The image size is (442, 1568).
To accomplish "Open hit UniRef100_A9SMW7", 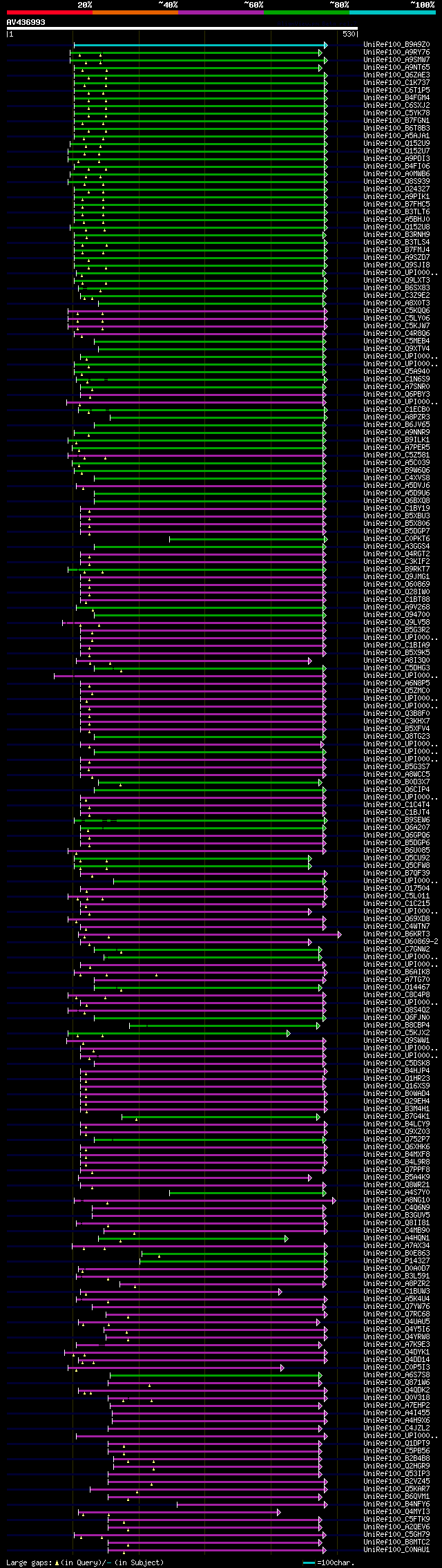I will click(396, 60).
